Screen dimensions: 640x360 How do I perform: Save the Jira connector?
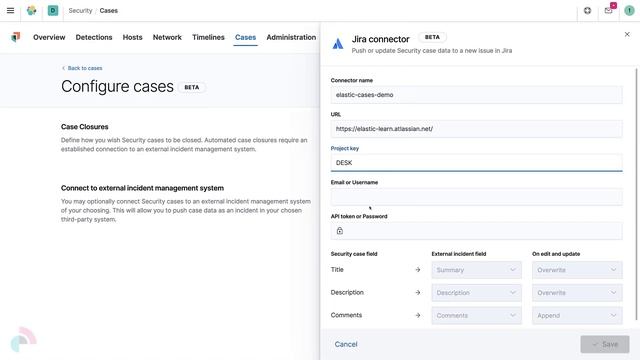605,344
